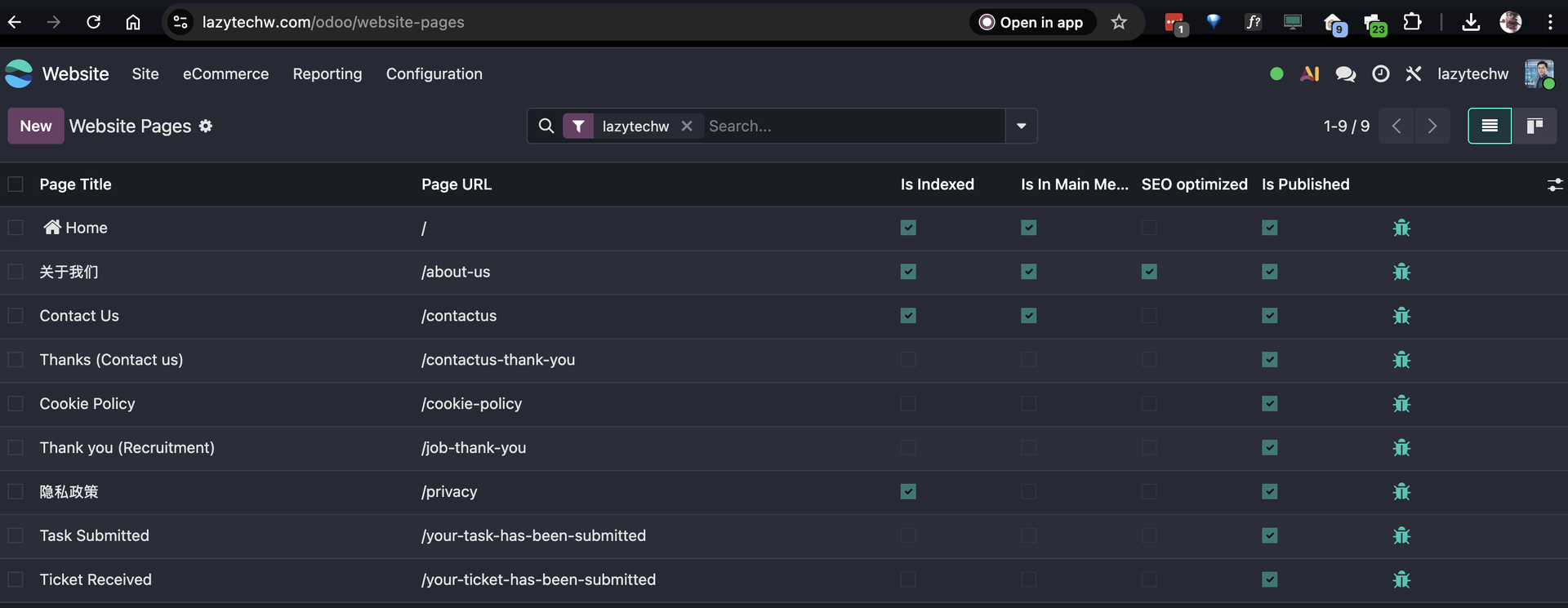This screenshot has width=1568, height=608.
Task: Open the Configuration menu
Action: (434, 73)
